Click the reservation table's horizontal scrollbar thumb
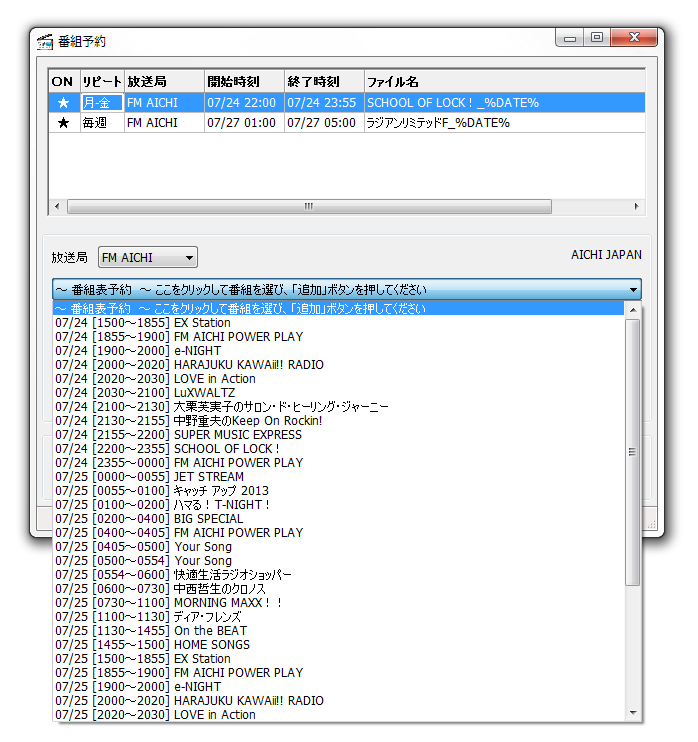 pos(309,206)
